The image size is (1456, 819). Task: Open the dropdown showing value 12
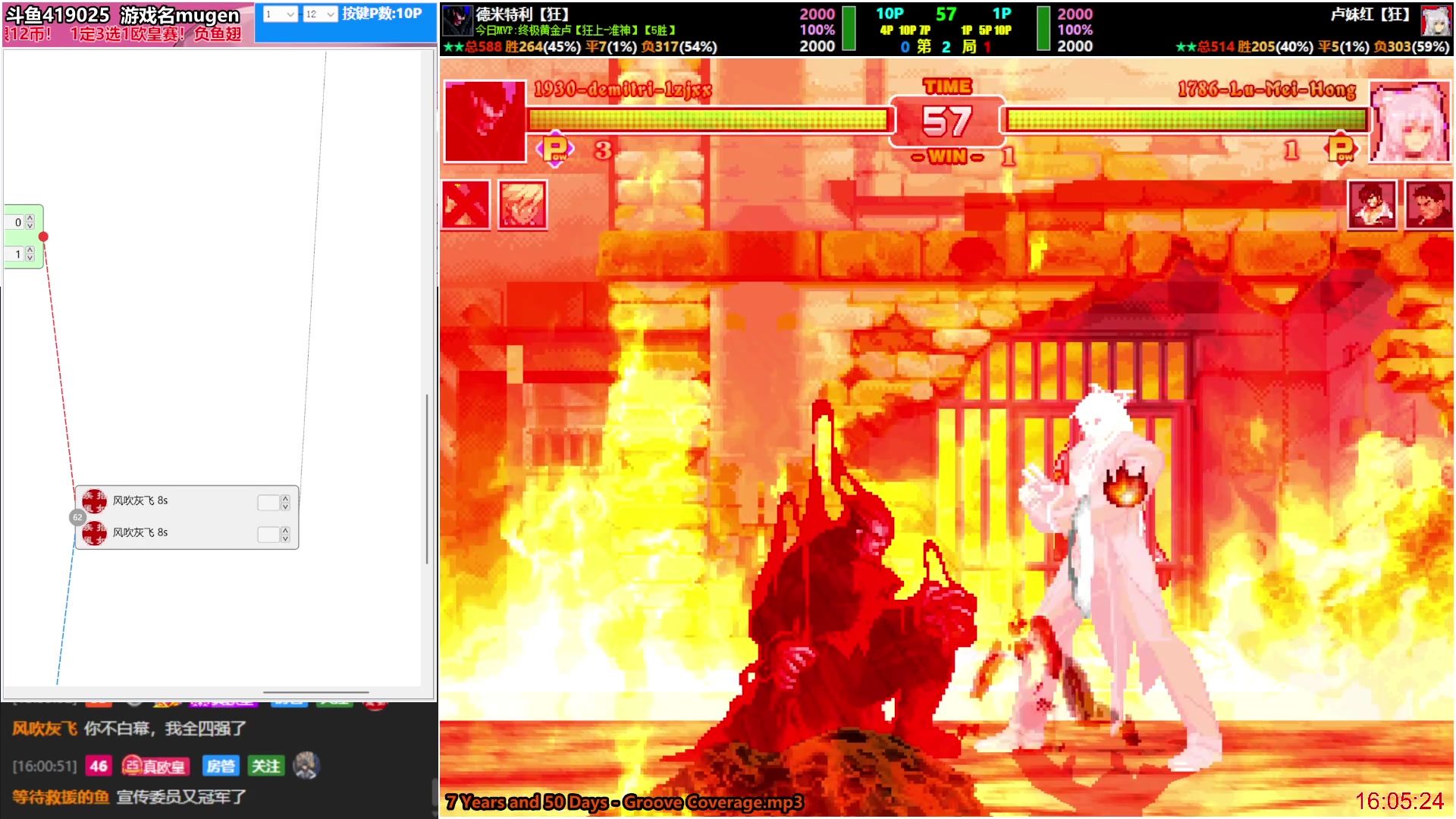tap(320, 14)
